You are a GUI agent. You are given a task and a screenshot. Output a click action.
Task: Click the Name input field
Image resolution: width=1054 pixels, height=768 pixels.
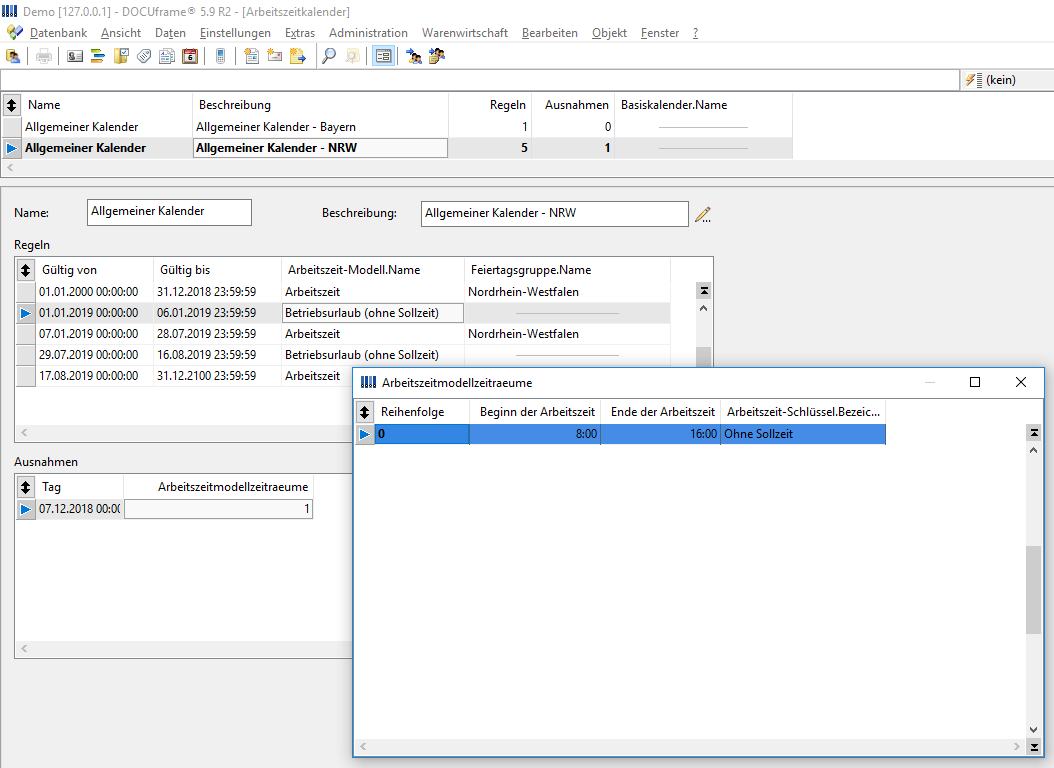point(169,212)
